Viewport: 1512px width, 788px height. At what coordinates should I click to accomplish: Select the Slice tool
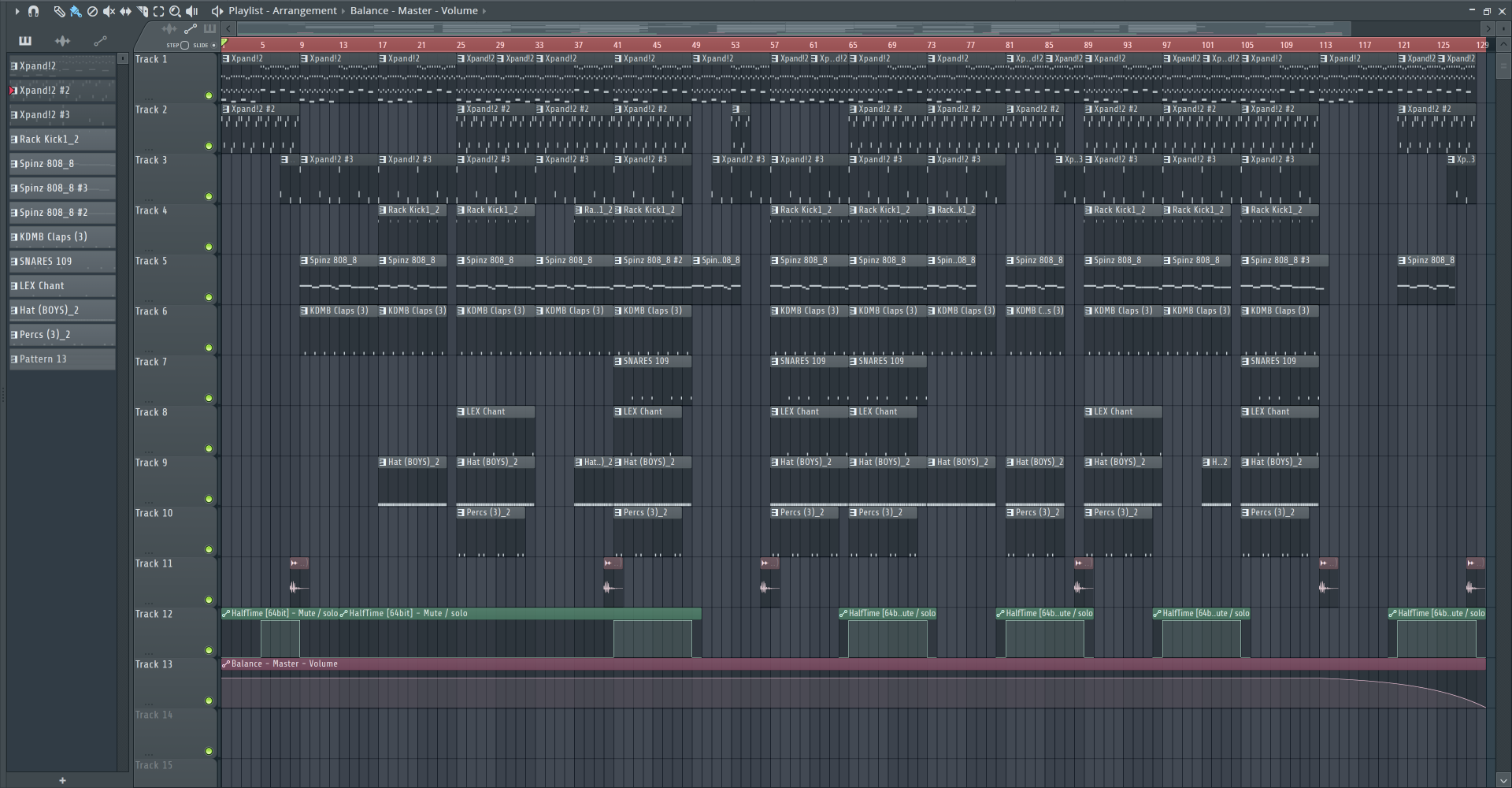(x=142, y=11)
